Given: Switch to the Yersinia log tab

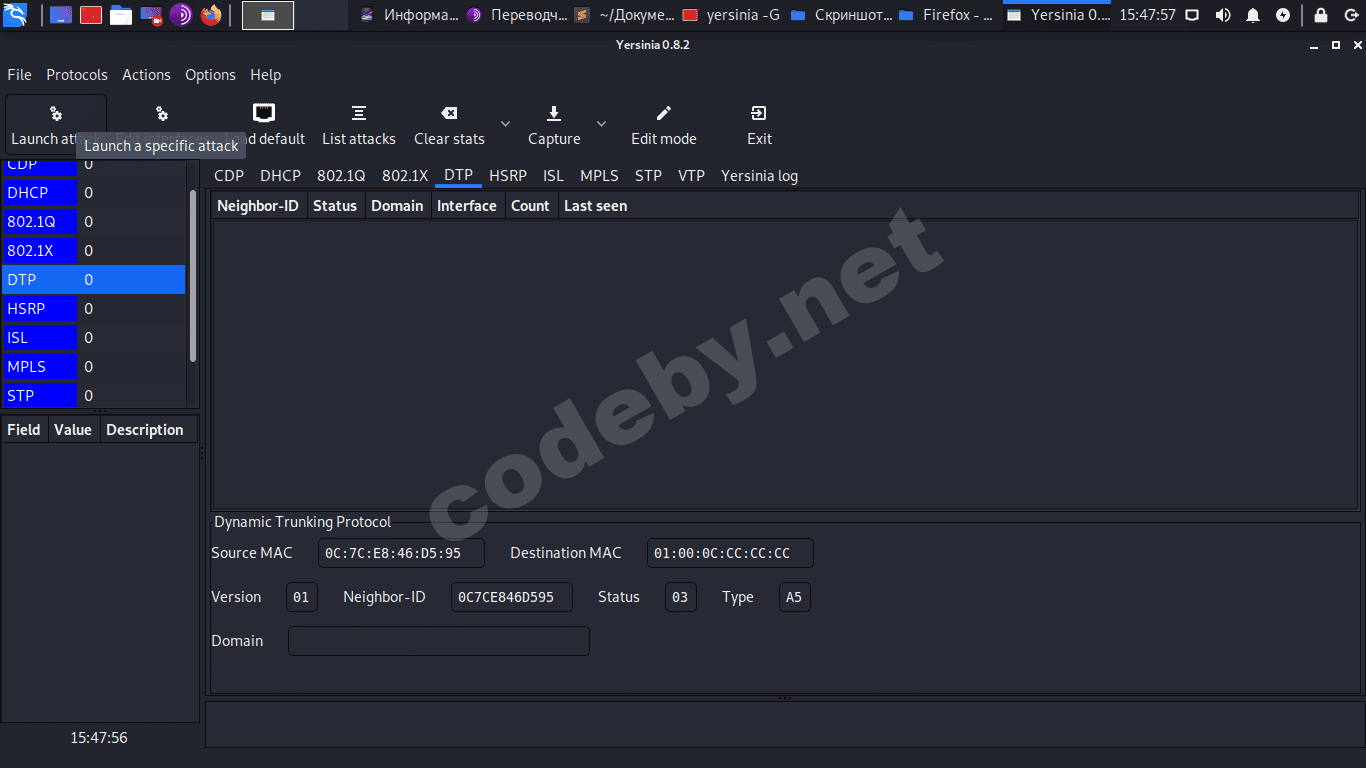Looking at the screenshot, I should (x=759, y=175).
